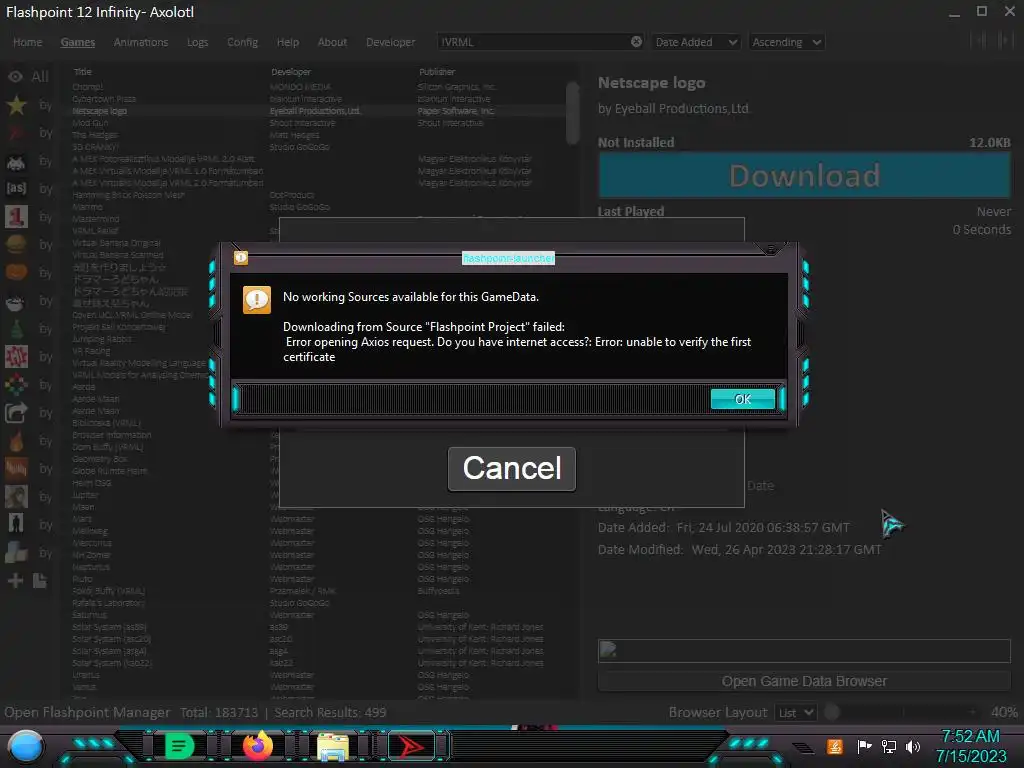Open the green notes app in taskbar
This screenshot has height=768, width=1024.
pos(179,746)
